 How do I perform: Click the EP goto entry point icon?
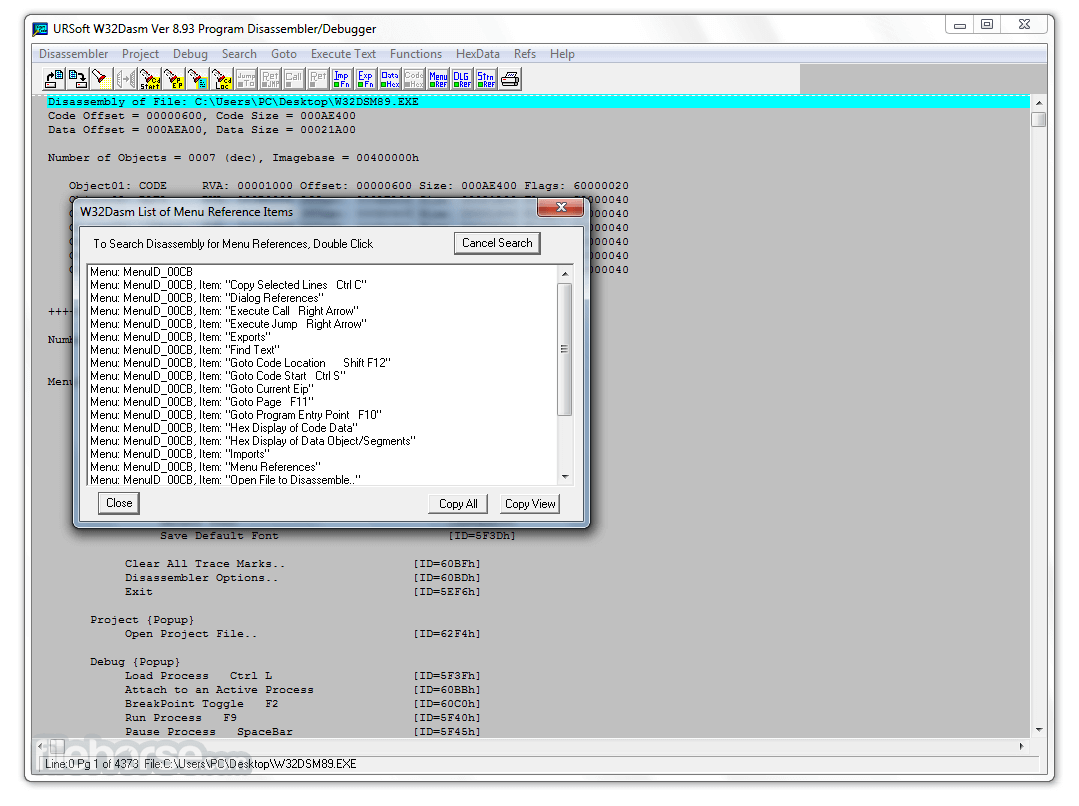pyautogui.click(x=174, y=79)
